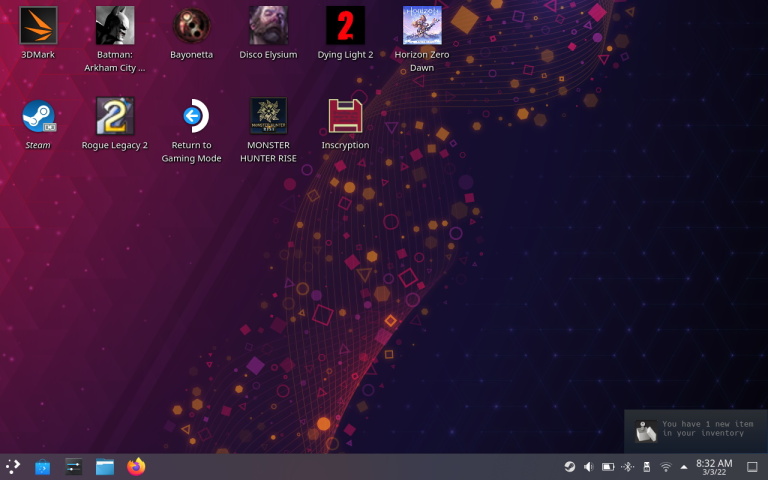This screenshot has height=480, width=768.
Task: Expand the hidden system tray icons arrow
Action: click(684, 467)
